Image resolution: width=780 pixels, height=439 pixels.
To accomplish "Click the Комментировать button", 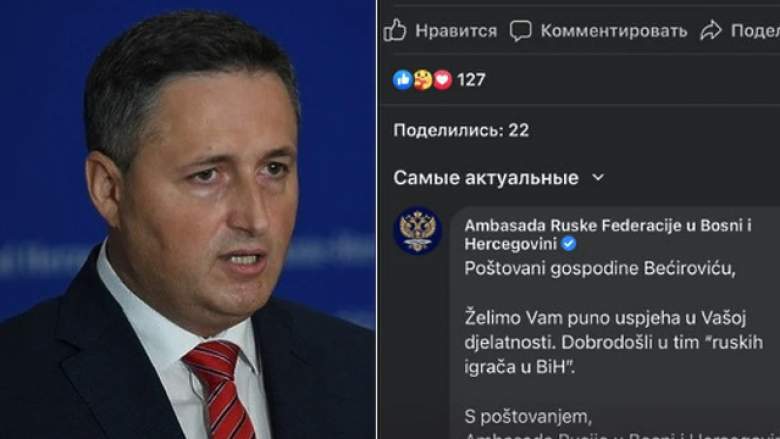I will [x=613, y=31].
